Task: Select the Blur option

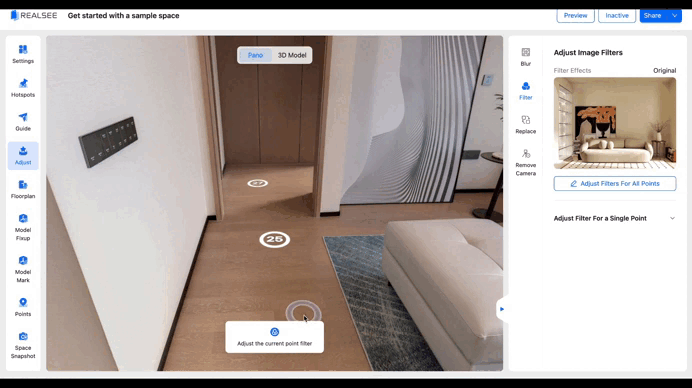Action: point(526,57)
